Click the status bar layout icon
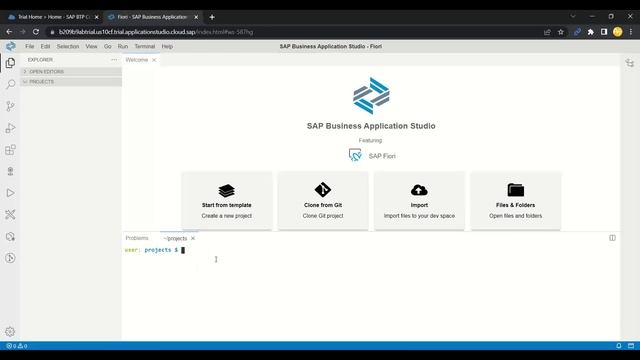The height and width of the screenshot is (360, 640). click(x=631, y=346)
